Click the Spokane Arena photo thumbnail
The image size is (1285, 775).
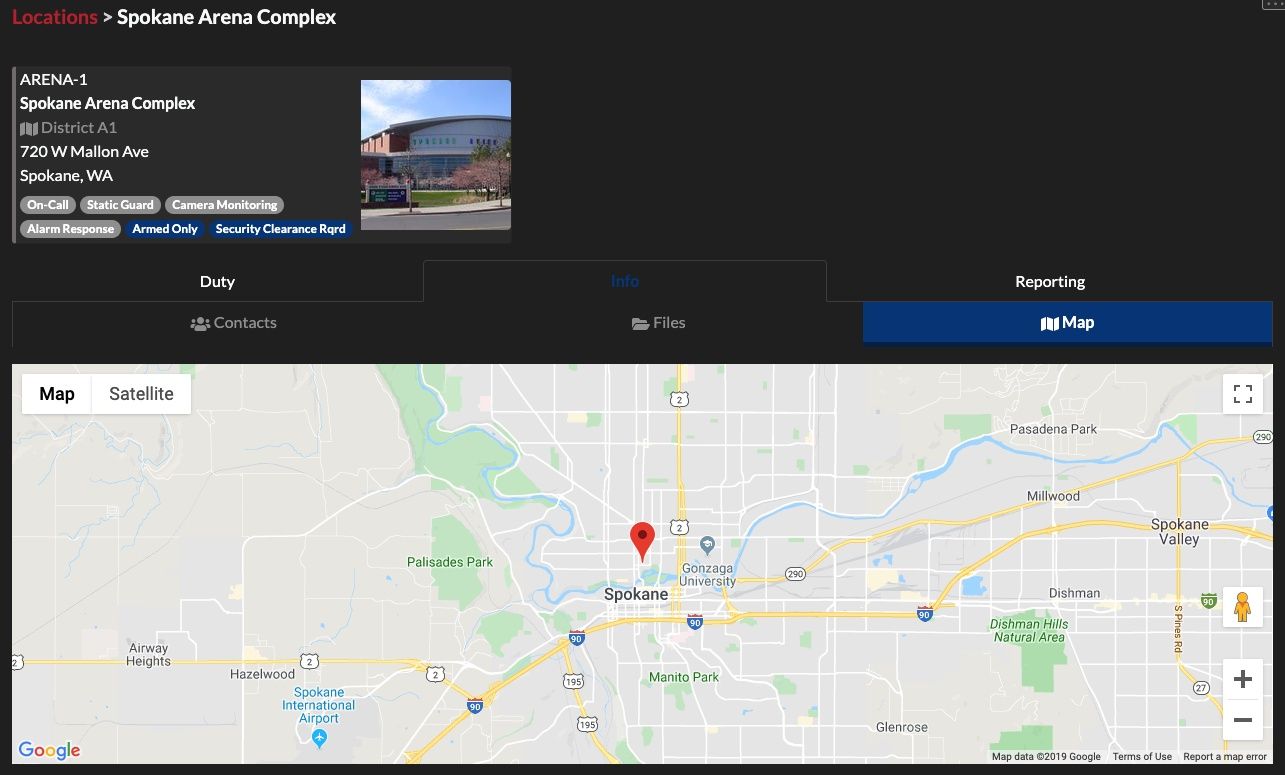(436, 154)
